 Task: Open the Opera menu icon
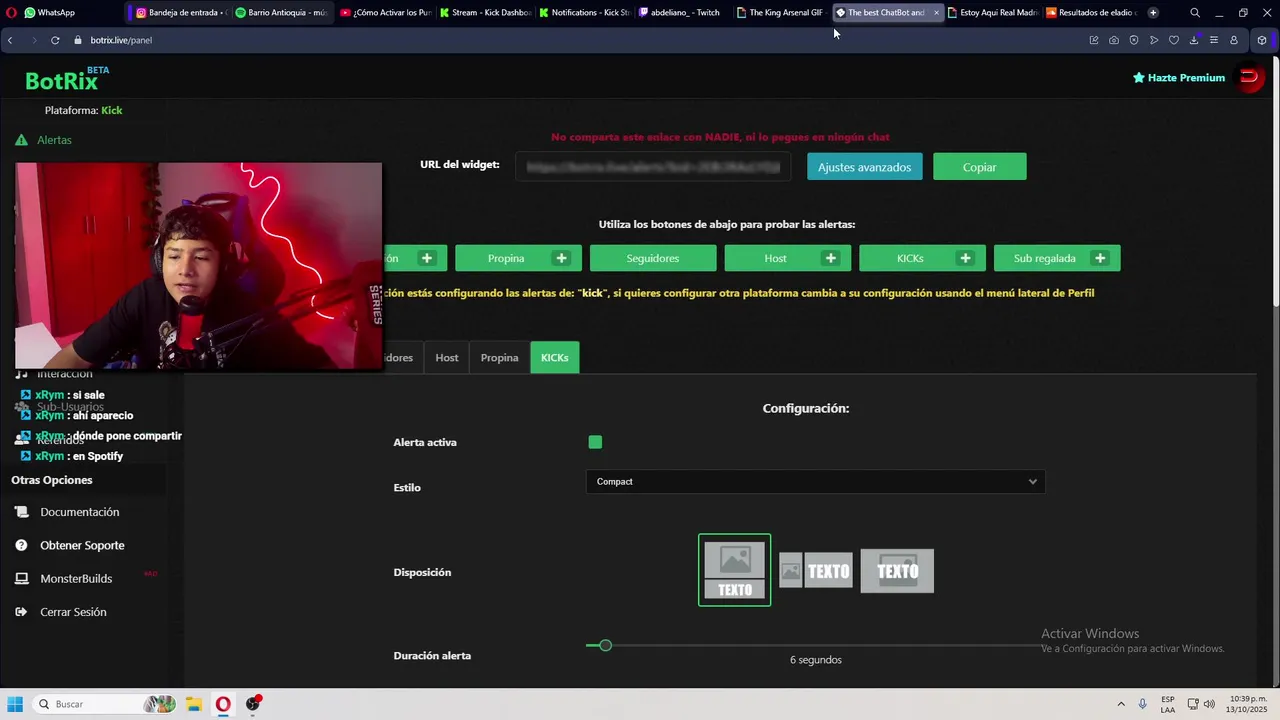[9, 12]
